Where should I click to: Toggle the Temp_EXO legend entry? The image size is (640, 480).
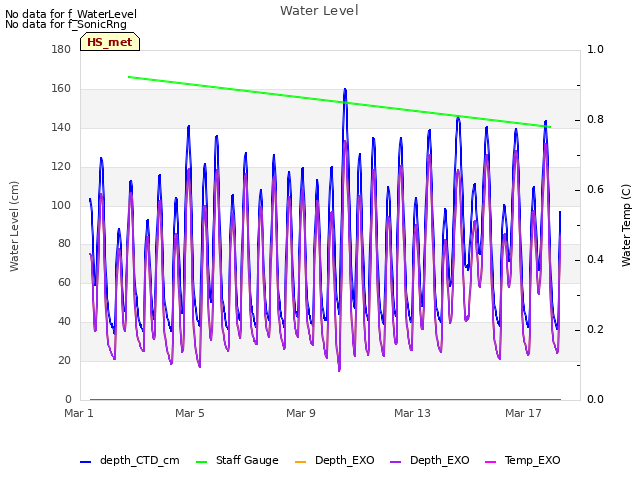(522, 460)
